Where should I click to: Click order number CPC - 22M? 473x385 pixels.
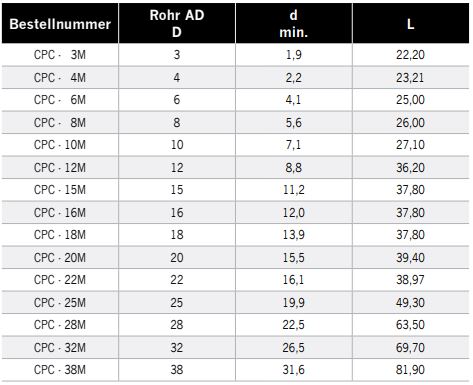pos(60,280)
